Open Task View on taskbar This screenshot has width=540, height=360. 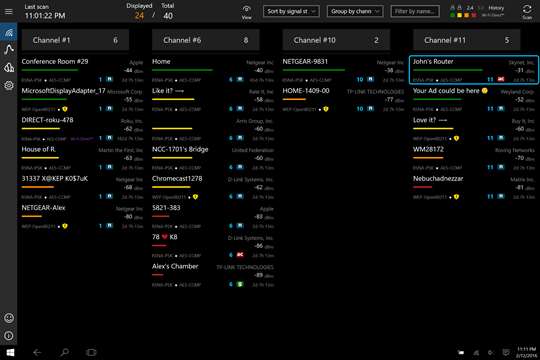coord(91,352)
